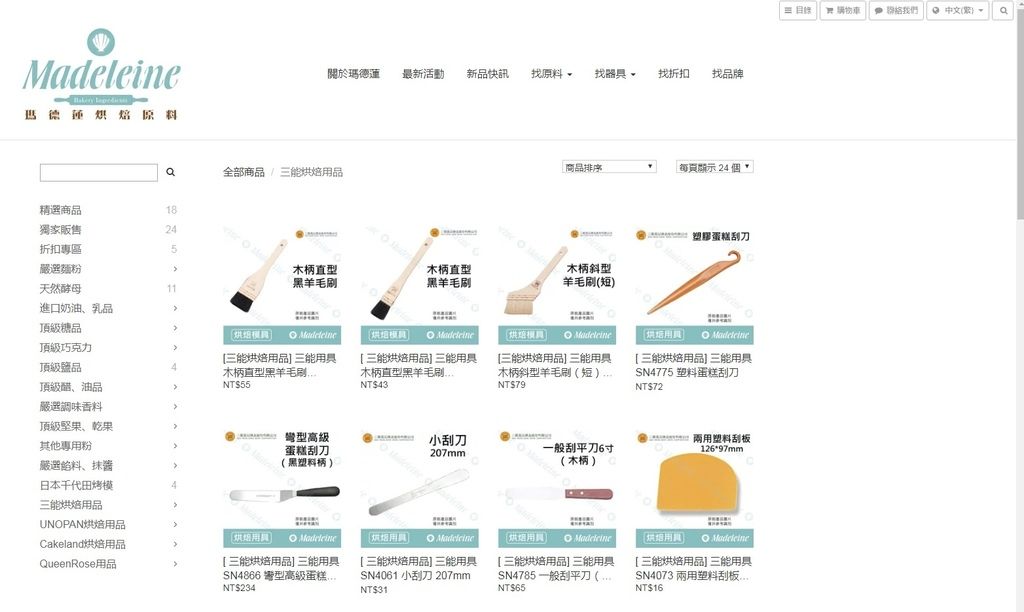Click the NT$234 price text
This screenshot has width=1024, height=612.
click(239, 588)
